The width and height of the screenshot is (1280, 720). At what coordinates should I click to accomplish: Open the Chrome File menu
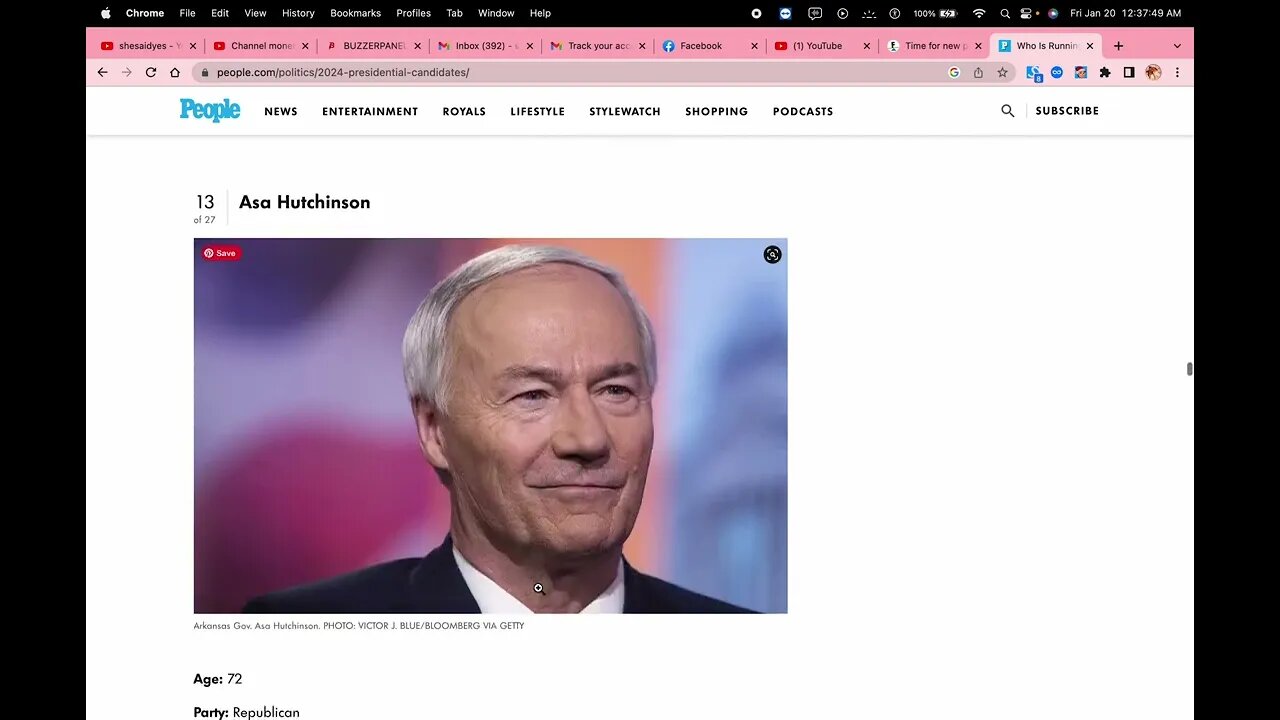click(x=187, y=13)
